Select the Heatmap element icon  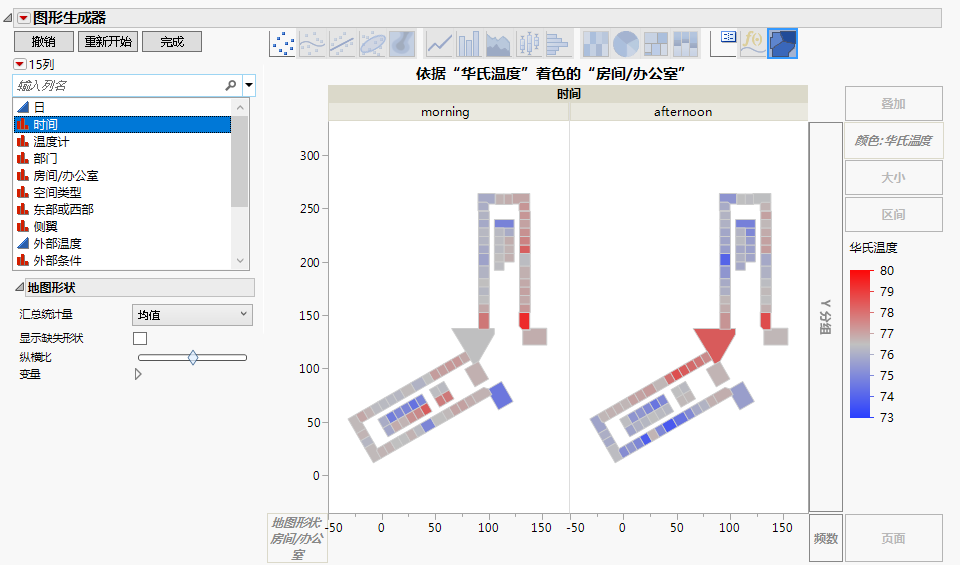(596, 44)
